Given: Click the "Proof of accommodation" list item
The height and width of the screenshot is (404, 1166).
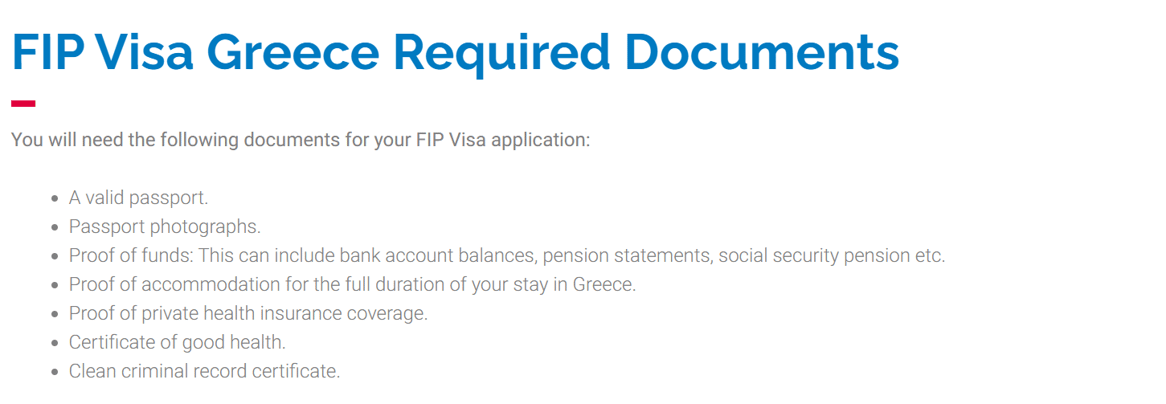Looking at the screenshot, I should click(x=352, y=285).
